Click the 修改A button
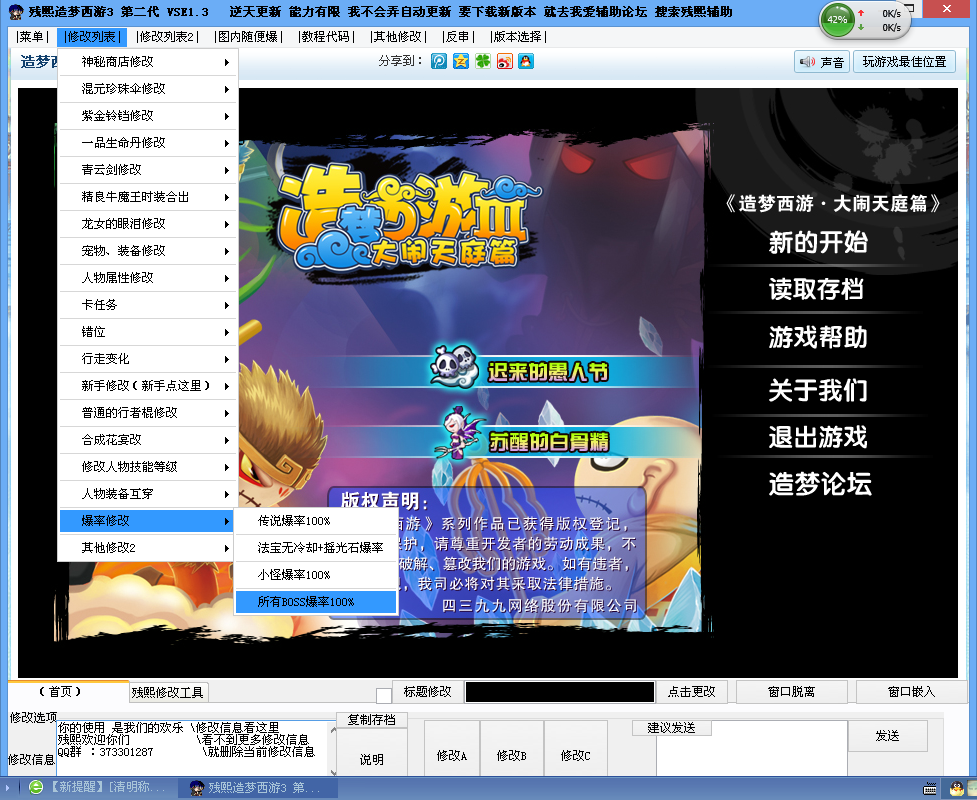 [x=452, y=756]
